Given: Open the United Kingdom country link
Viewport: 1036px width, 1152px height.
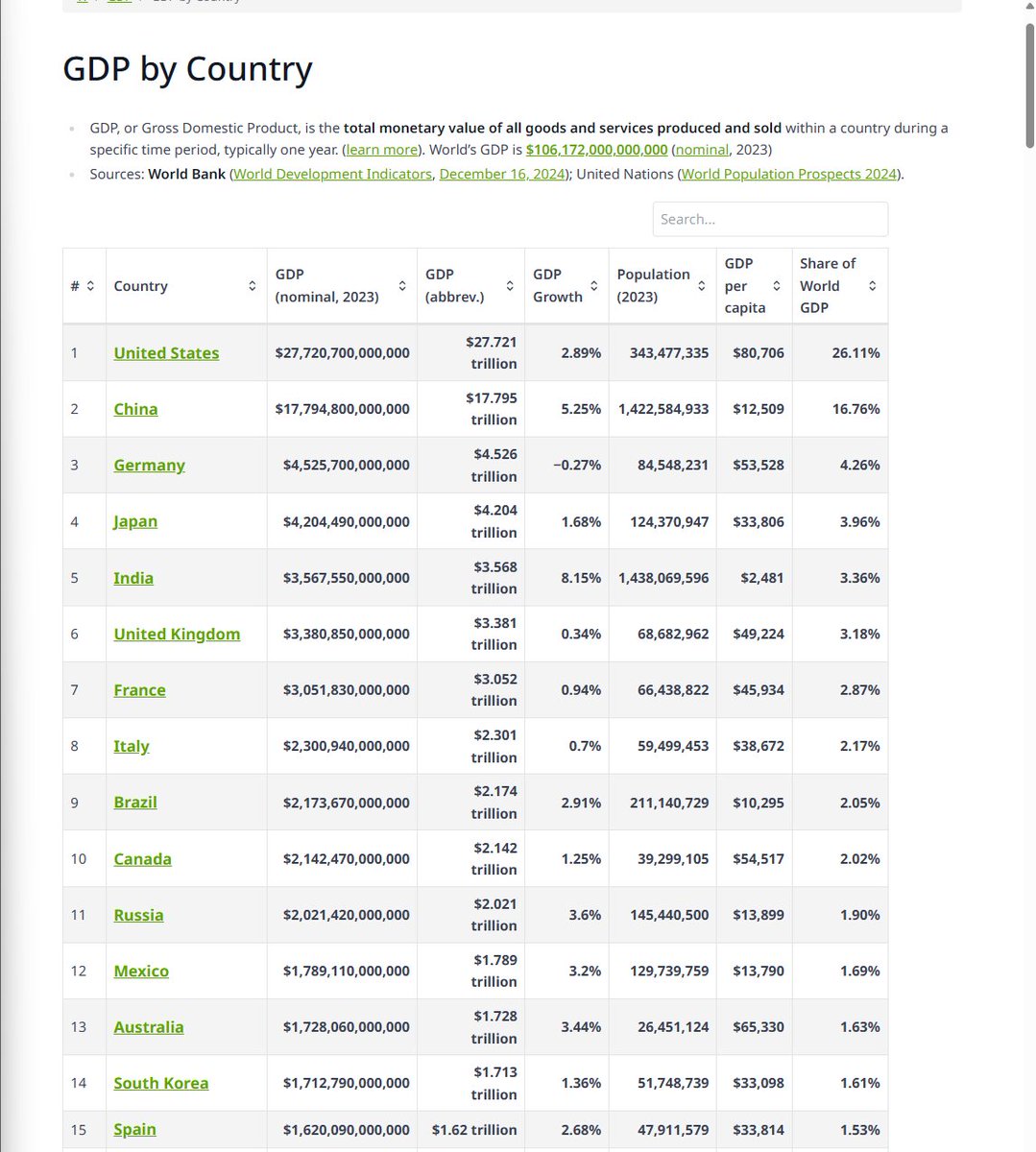Looking at the screenshot, I should [177, 634].
